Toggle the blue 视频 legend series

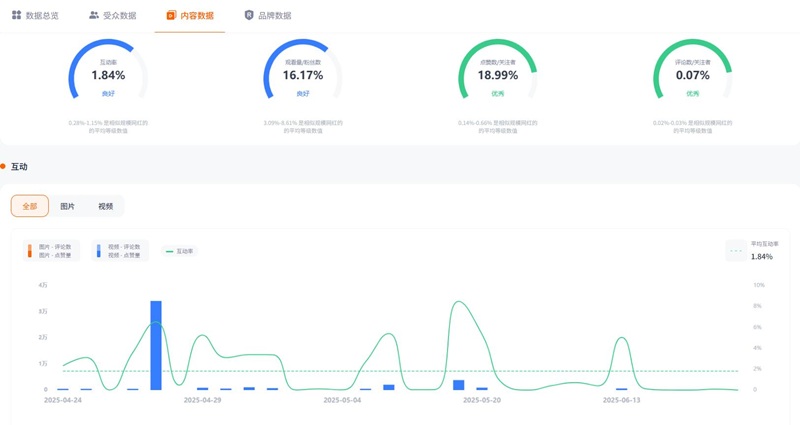click(120, 251)
